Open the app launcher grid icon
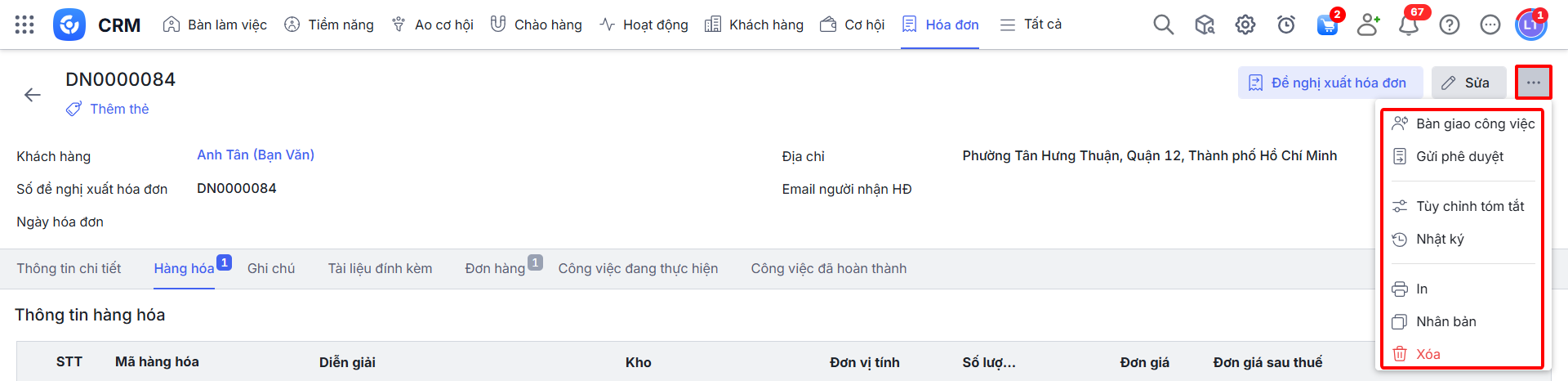This screenshot has height=381, width=1568. click(x=24, y=25)
